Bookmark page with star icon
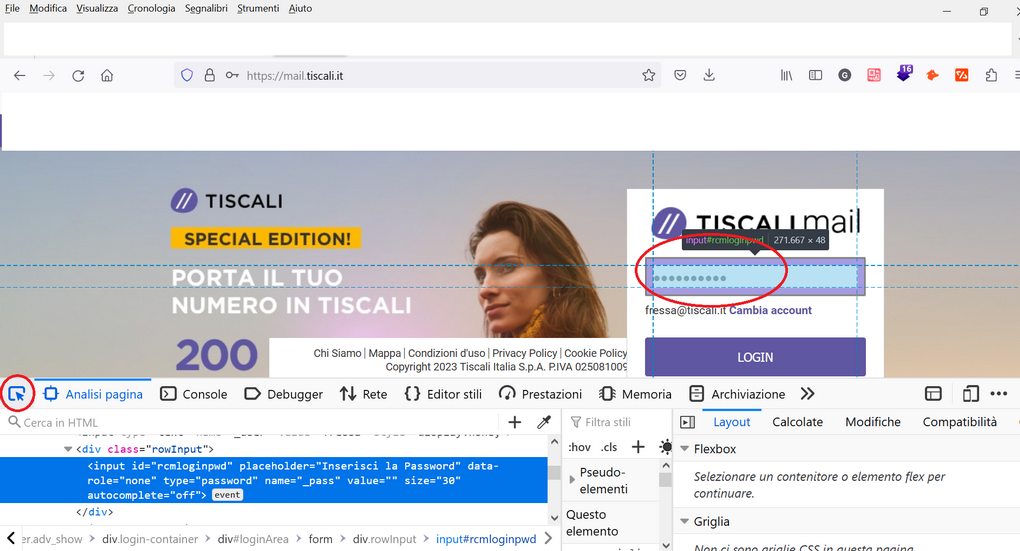Screen dimensions: 1020x551 (x=649, y=75)
